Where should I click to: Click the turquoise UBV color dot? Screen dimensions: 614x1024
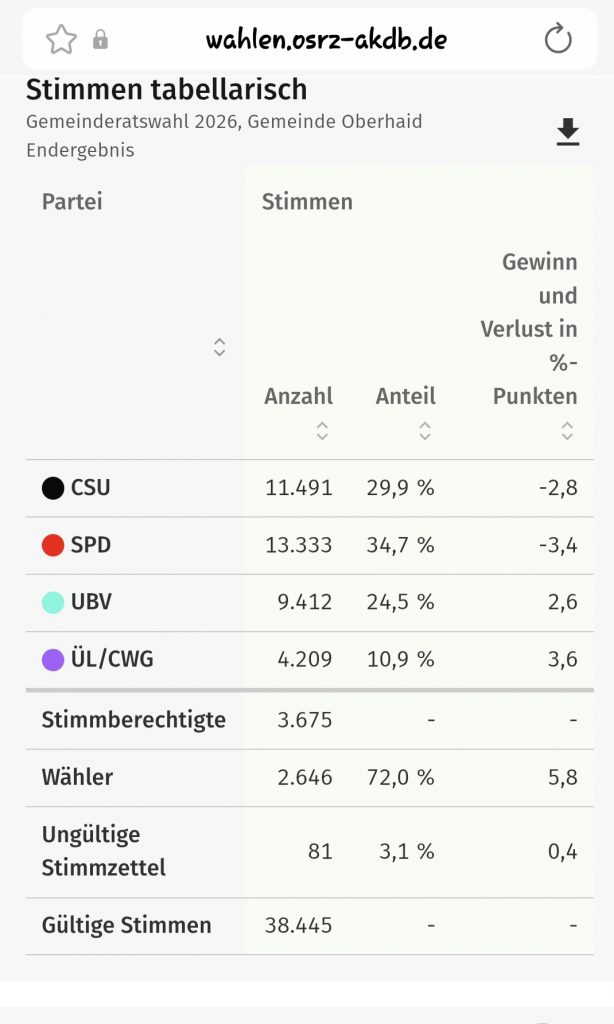(53, 603)
